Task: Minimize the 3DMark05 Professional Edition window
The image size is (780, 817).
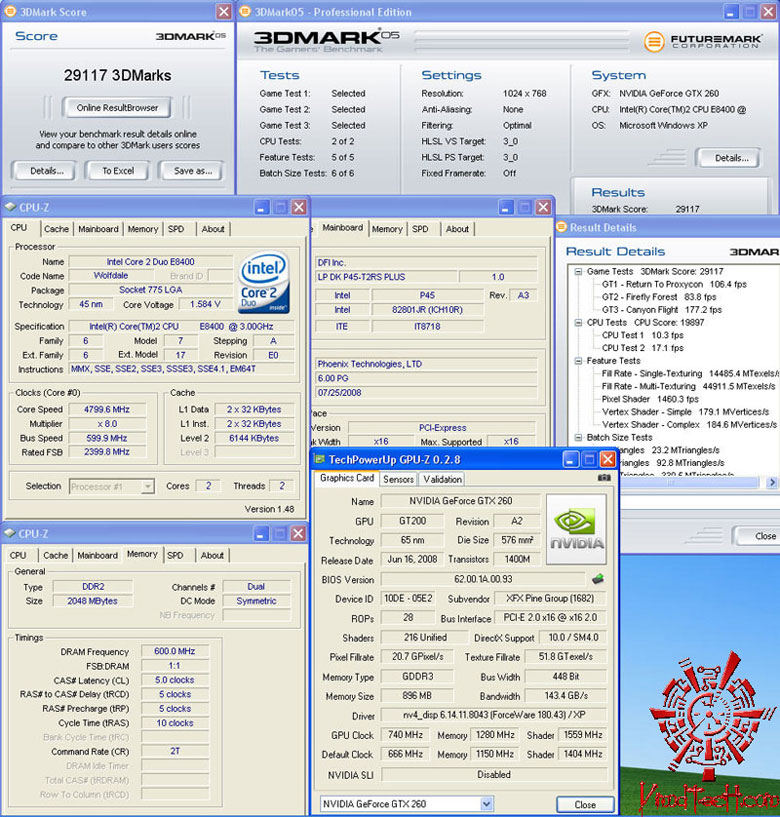Action: coord(731,11)
